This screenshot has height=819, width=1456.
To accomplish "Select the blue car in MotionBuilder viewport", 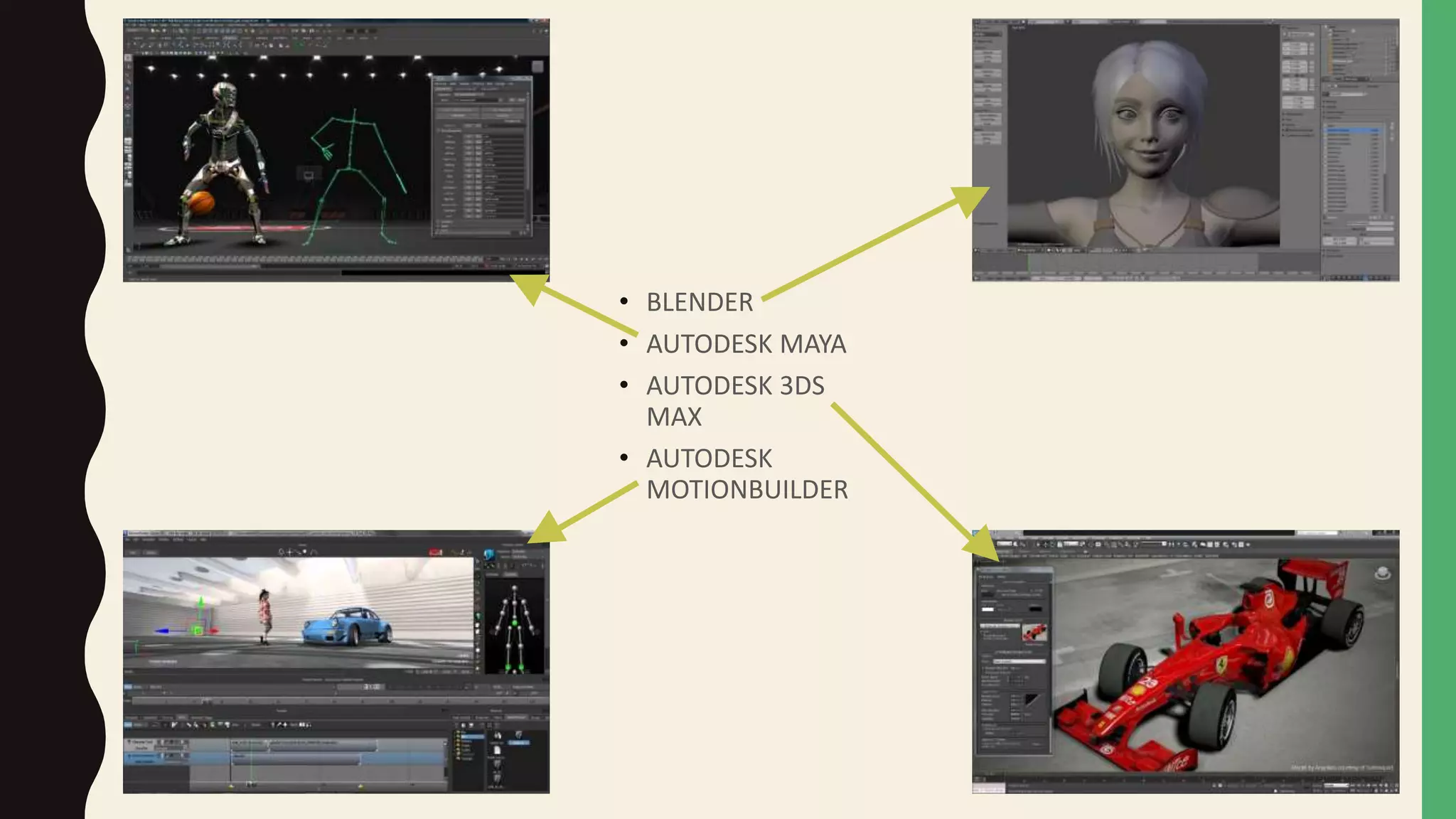I will 347,626.
